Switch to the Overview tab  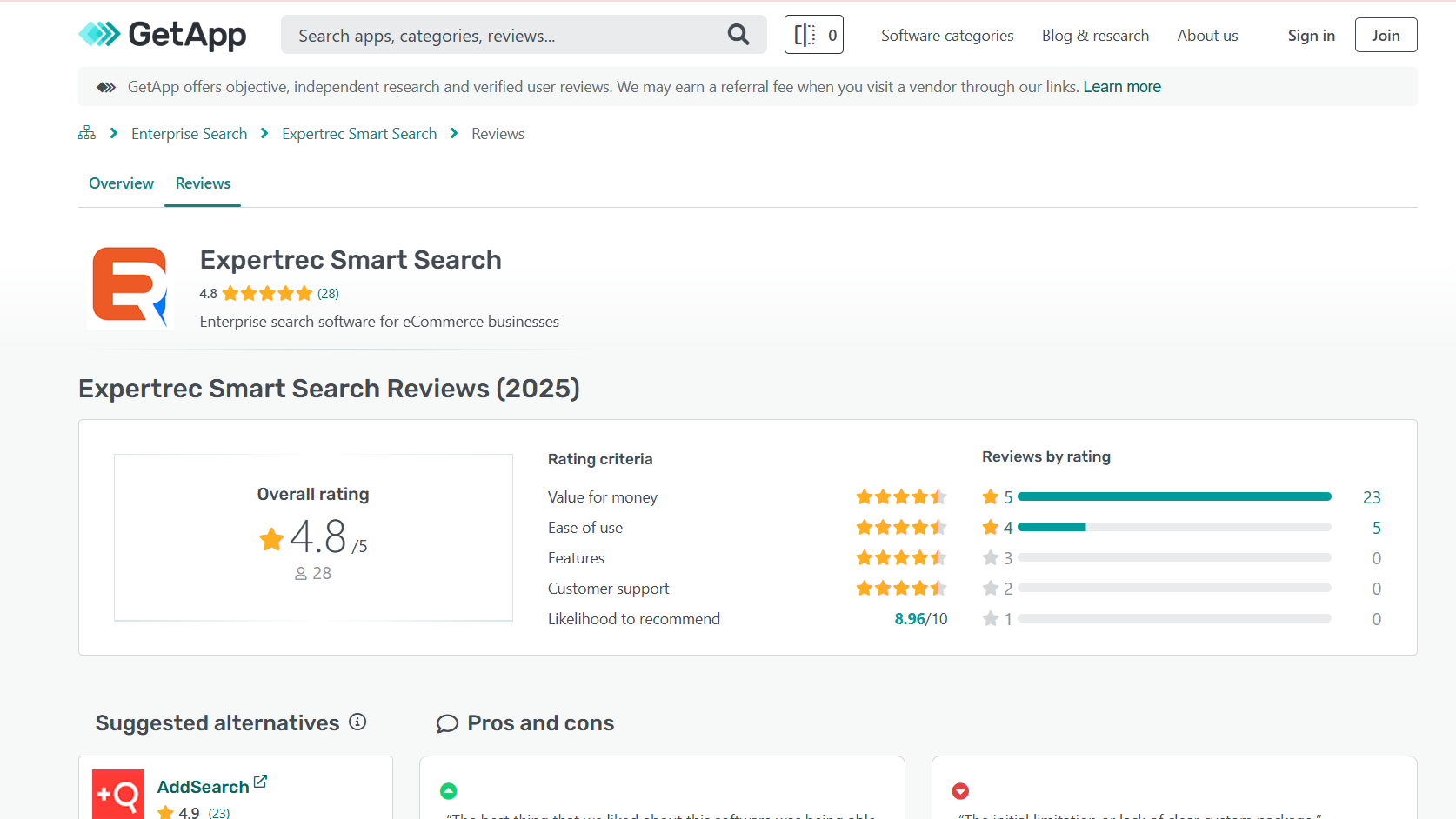click(x=121, y=183)
